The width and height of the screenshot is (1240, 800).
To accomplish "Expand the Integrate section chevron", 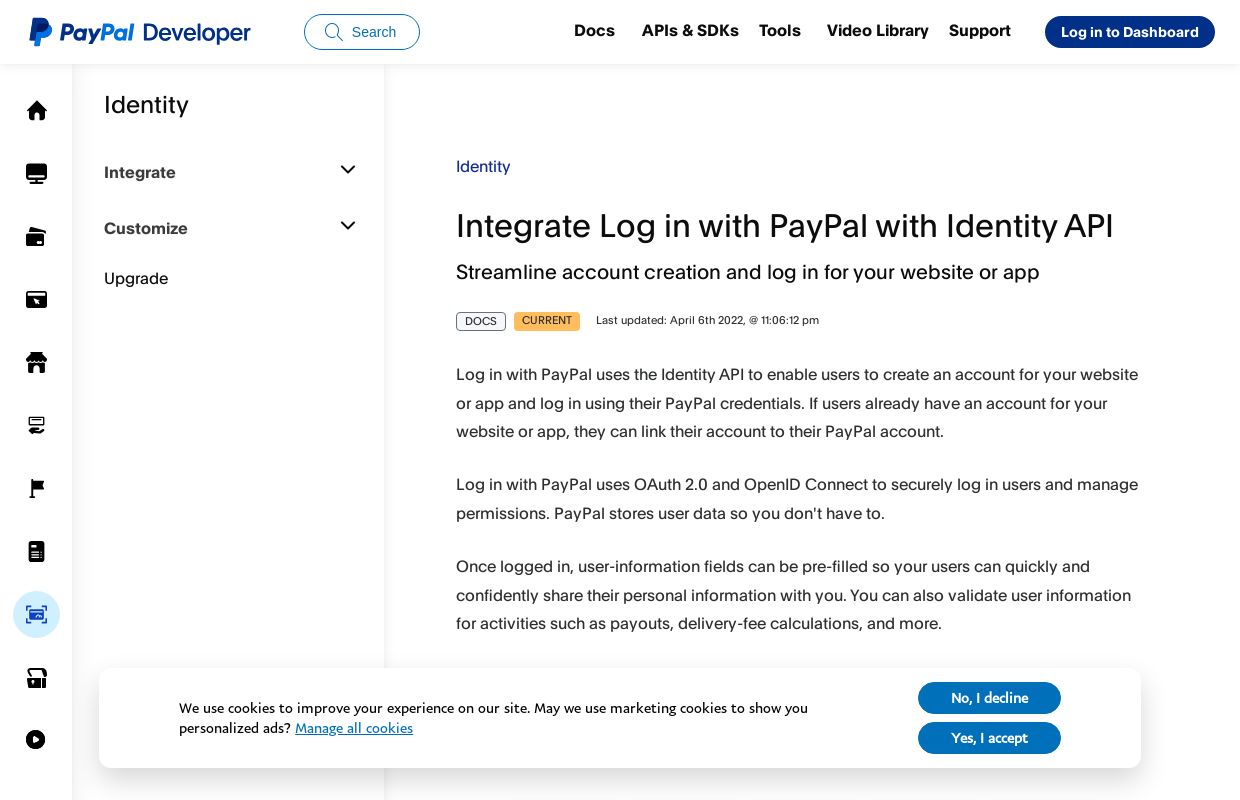I will point(348,170).
